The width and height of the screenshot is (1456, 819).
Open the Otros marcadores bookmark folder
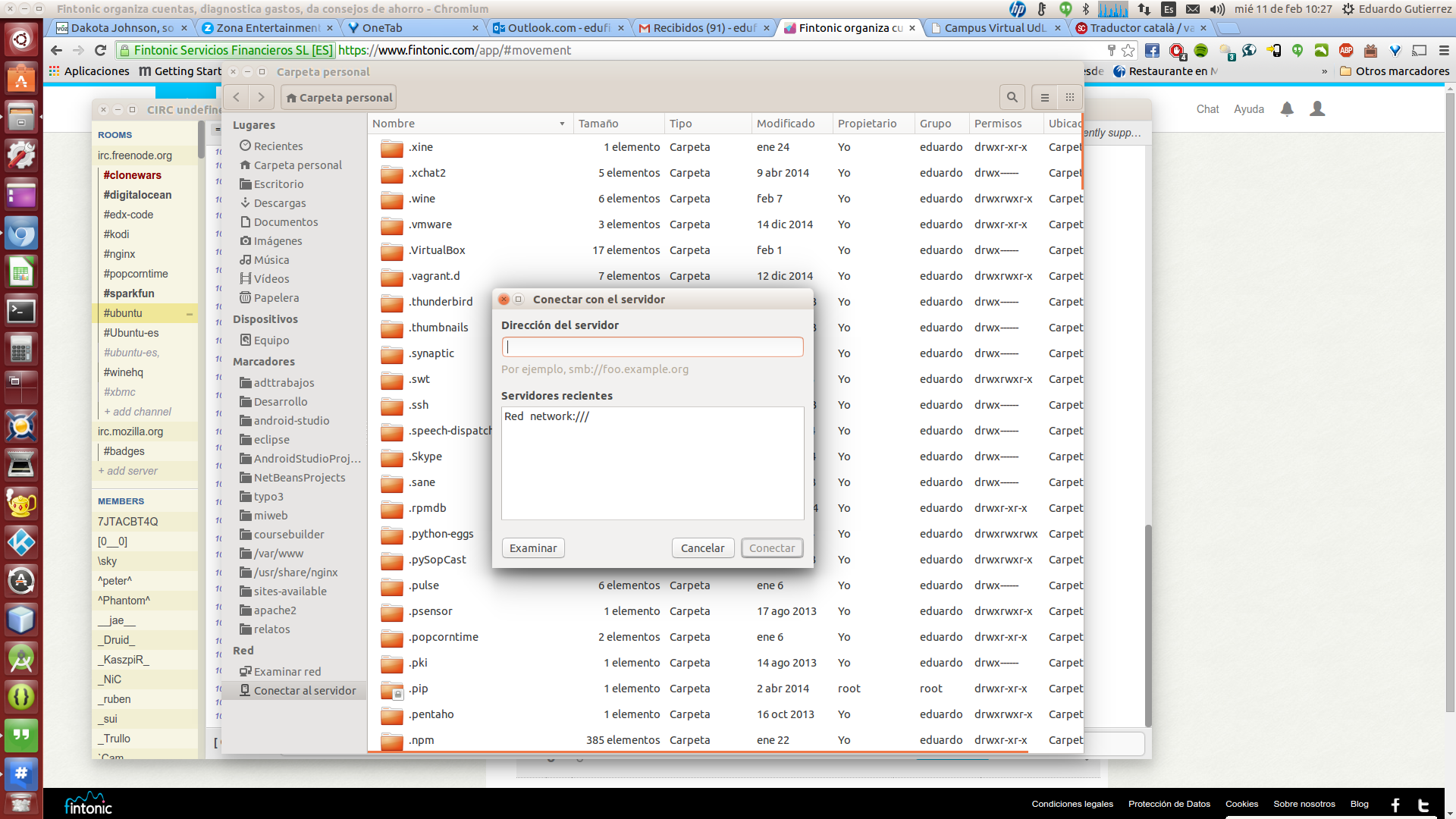pyautogui.click(x=1395, y=71)
